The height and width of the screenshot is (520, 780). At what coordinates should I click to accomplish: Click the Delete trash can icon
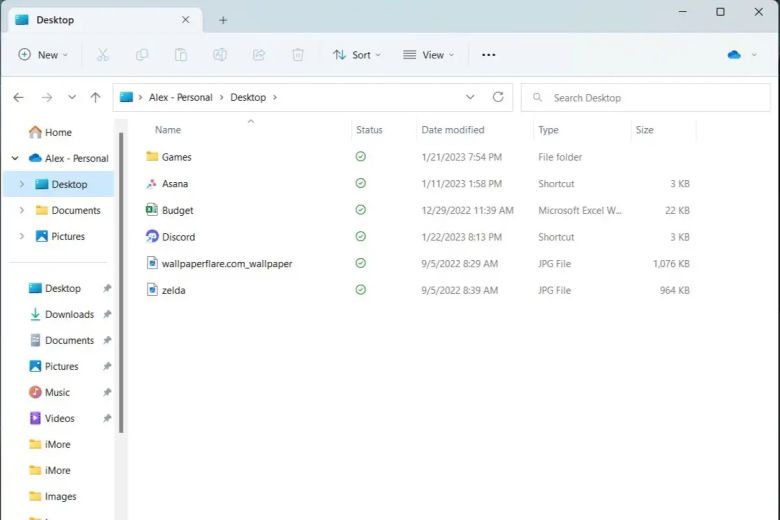click(x=298, y=55)
